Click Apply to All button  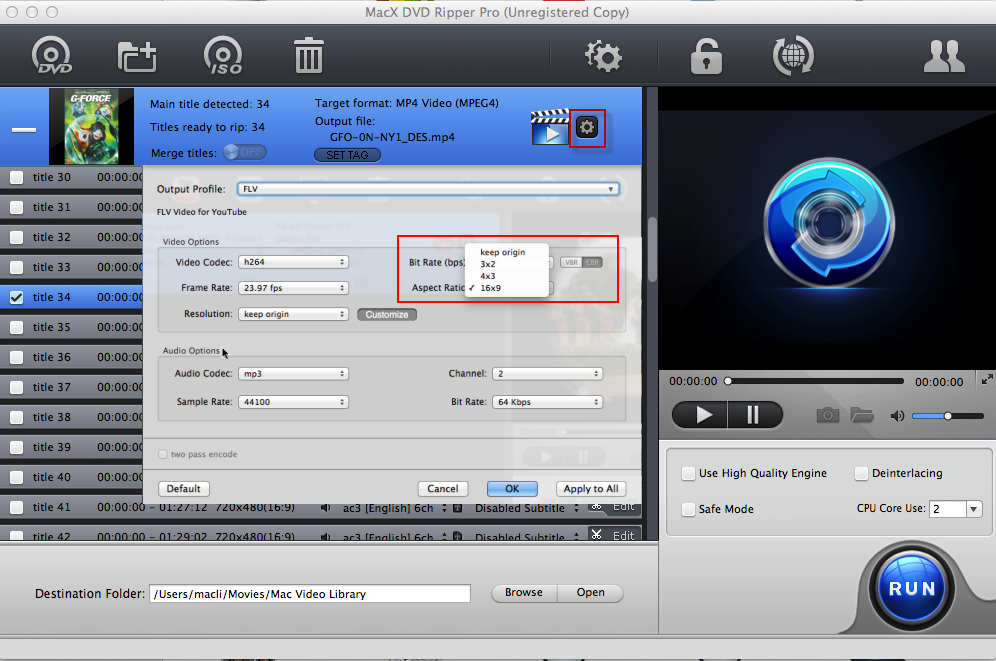pos(591,488)
